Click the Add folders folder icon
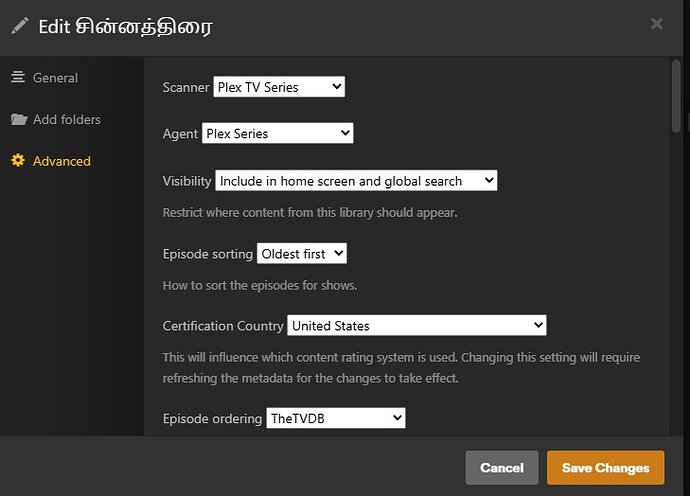The width and height of the screenshot is (690, 496). click(19, 119)
